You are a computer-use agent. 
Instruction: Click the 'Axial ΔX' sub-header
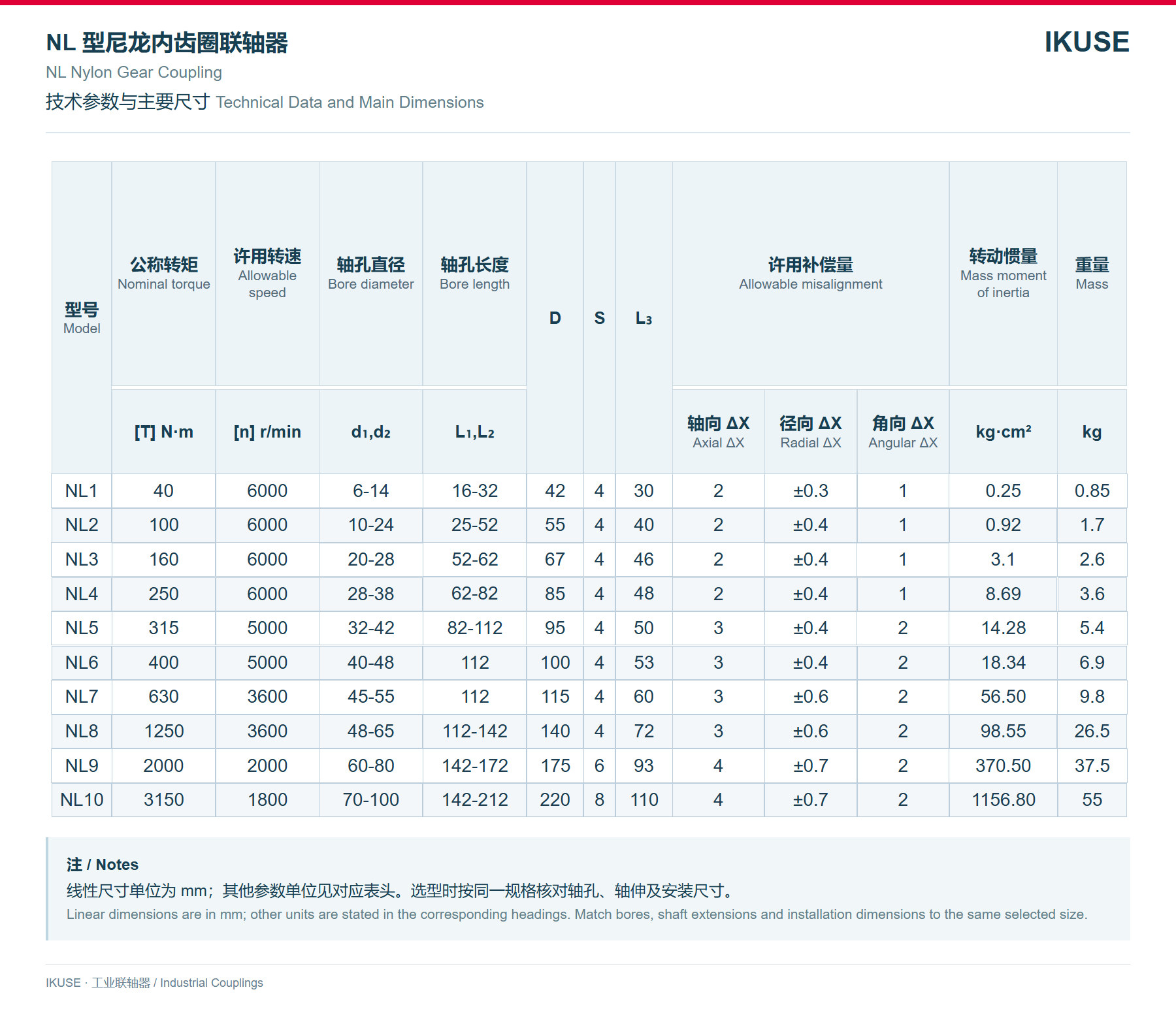pos(719,432)
